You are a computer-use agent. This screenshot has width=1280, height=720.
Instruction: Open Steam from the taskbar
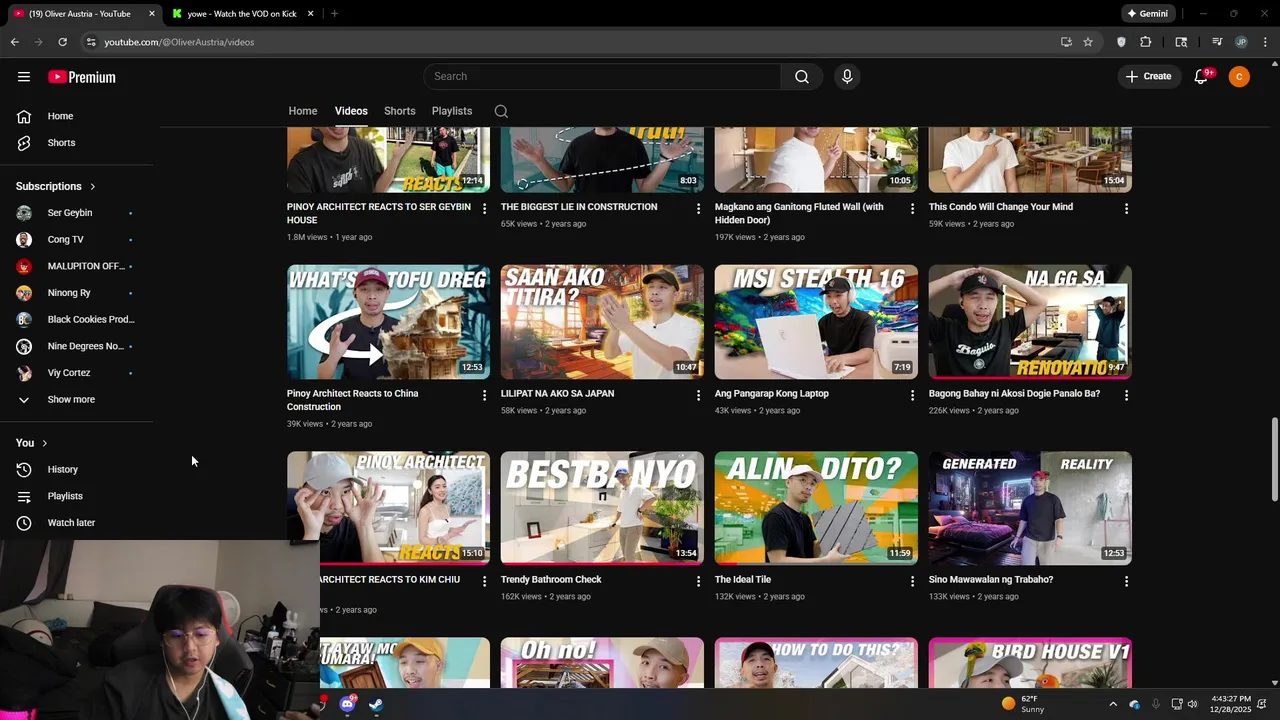click(376, 704)
